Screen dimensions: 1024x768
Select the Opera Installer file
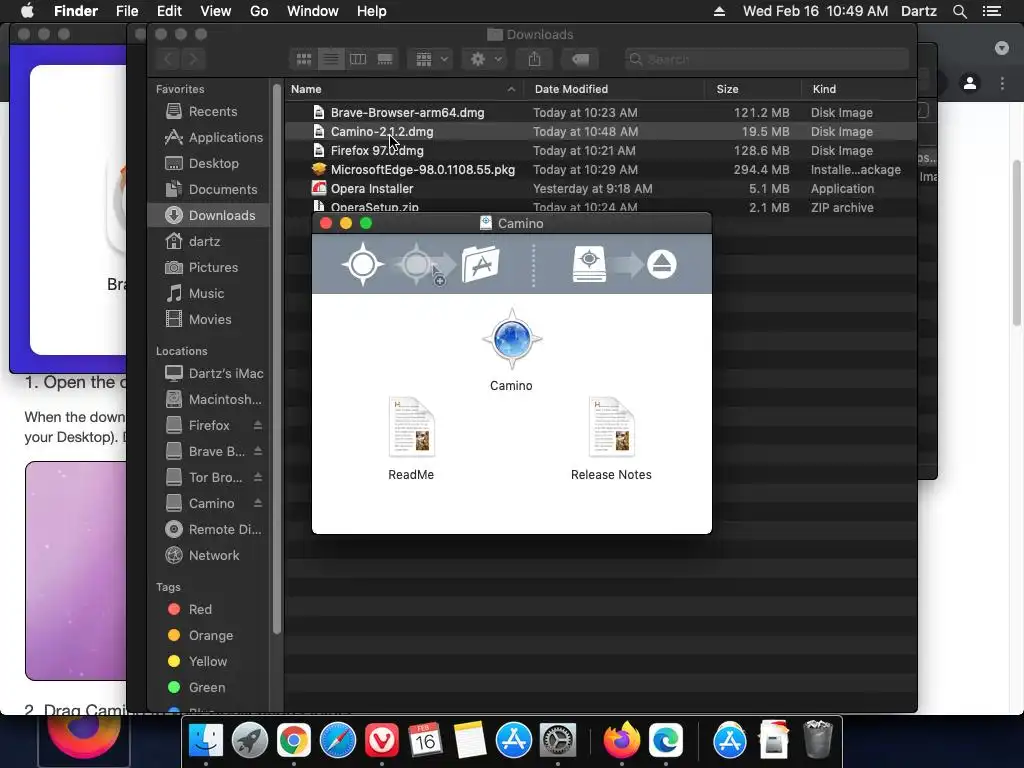pyautogui.click(x=601, y=188)
